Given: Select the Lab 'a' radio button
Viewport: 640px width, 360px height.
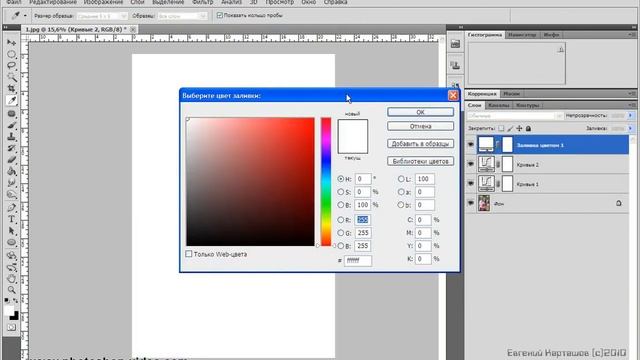Looking at the screenshot, I should [x=401, y=192].
